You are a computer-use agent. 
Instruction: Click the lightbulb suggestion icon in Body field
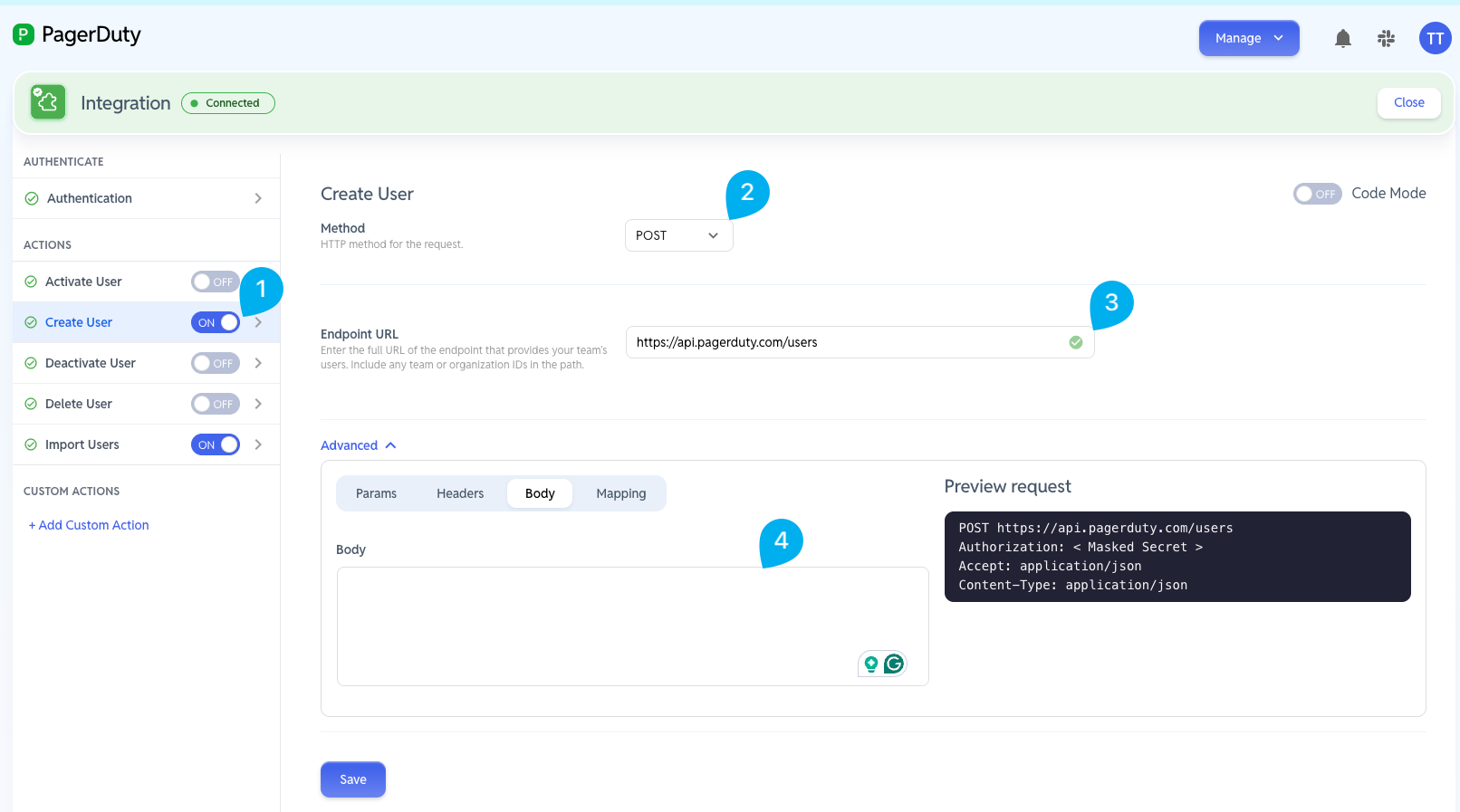point(871,664)
